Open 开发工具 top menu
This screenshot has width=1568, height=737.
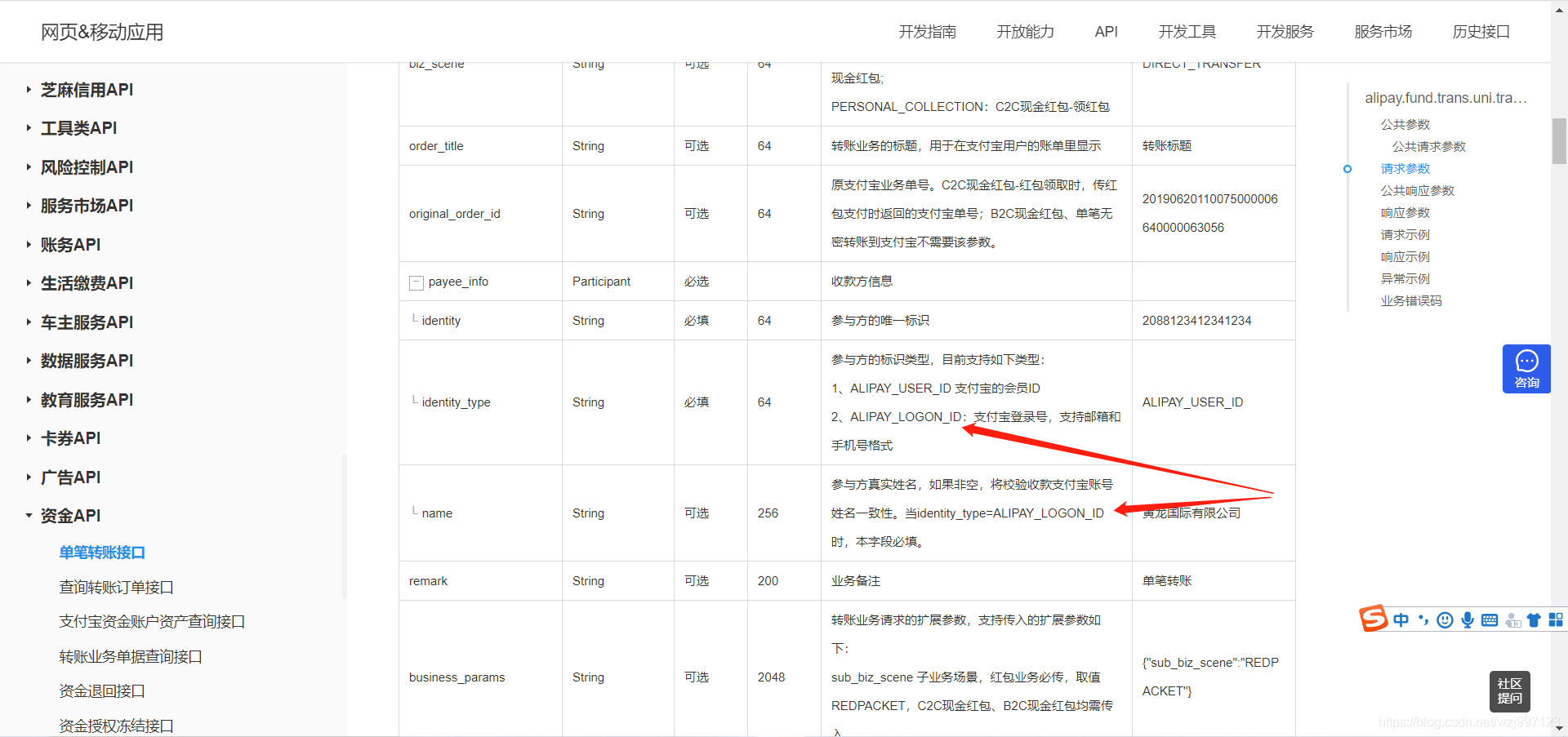1187,32
